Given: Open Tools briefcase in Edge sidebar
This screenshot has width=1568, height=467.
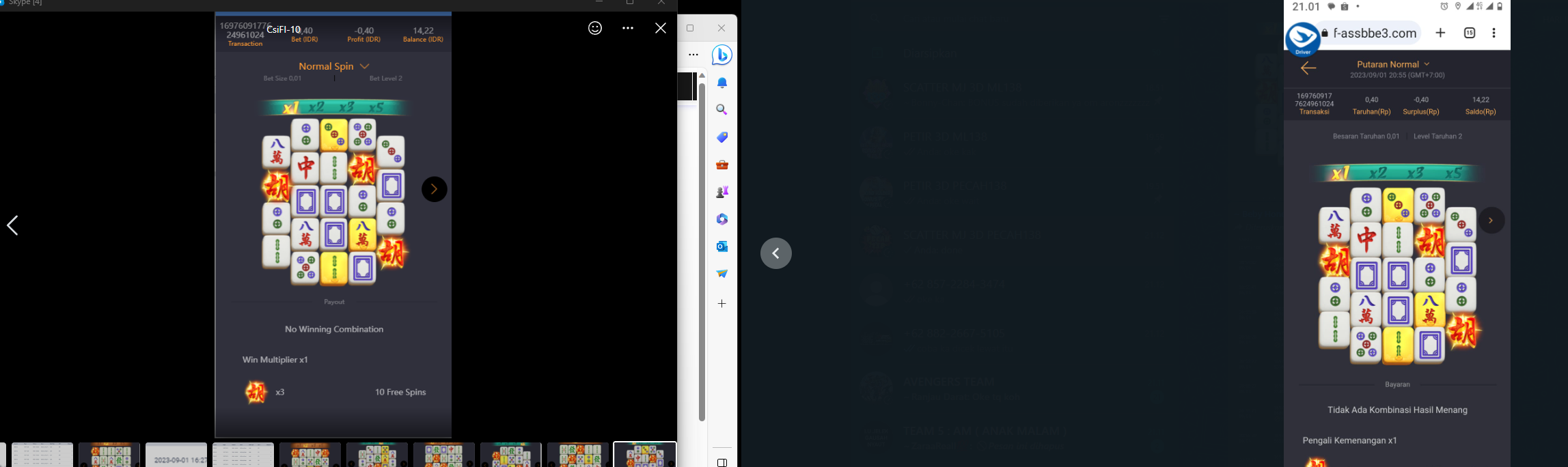Looking at the screenshot, I should [722, 165].
